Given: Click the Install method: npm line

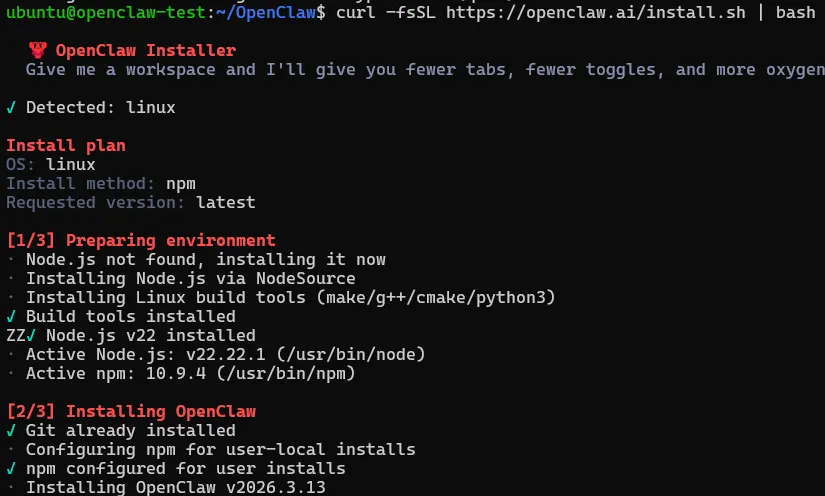Looking at the screenshot, I should (x=100, y=184).
